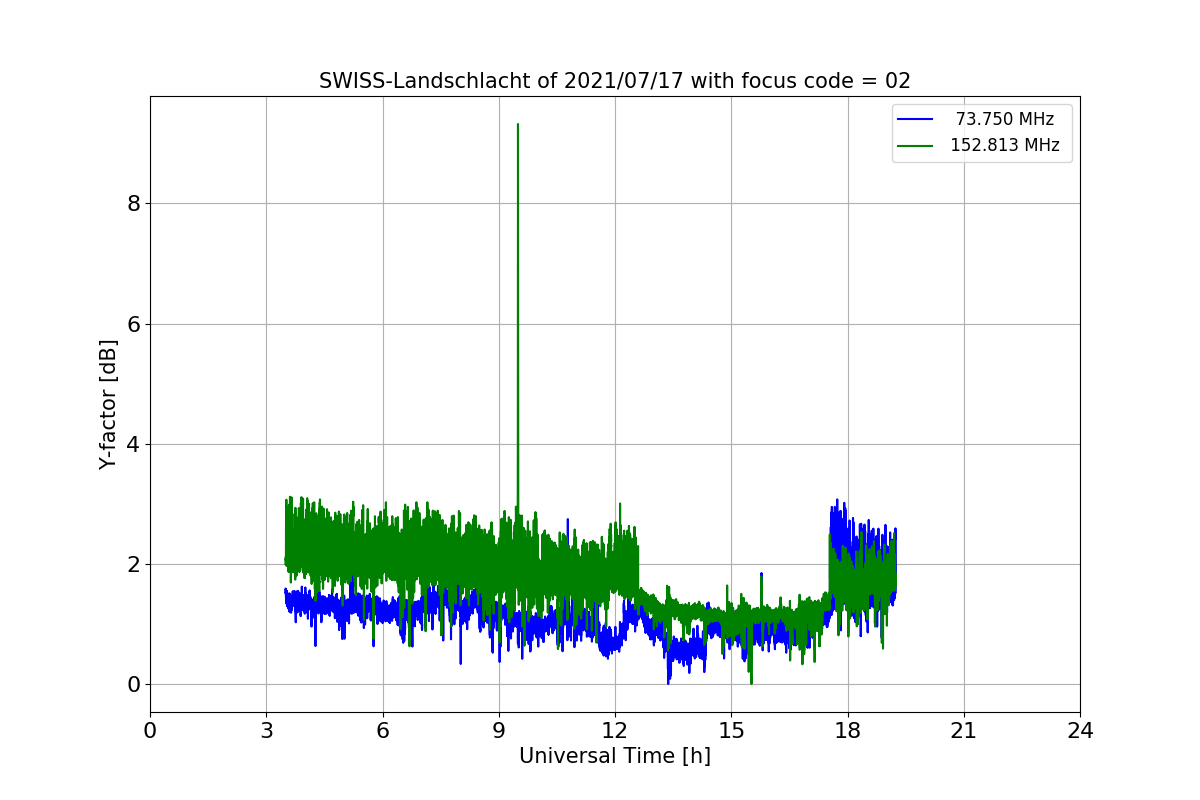Click x-axis tick label '15'

tap(731, 731)
